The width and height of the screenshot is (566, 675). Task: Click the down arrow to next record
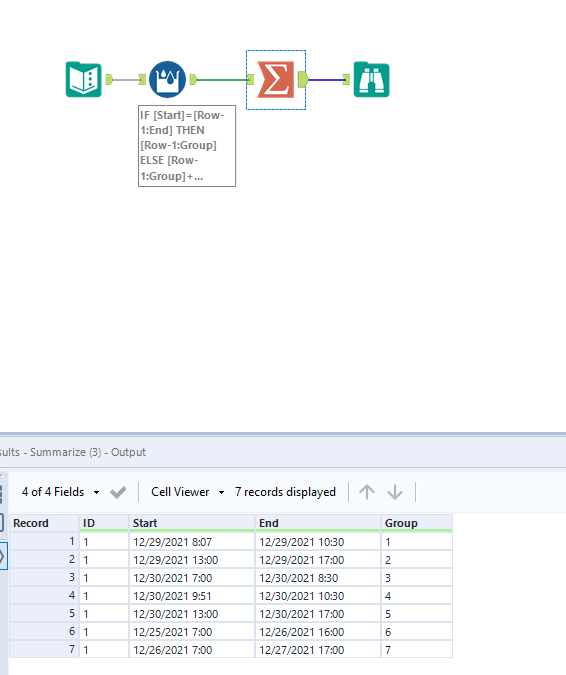pyautogui.click(x=395, y=492)
